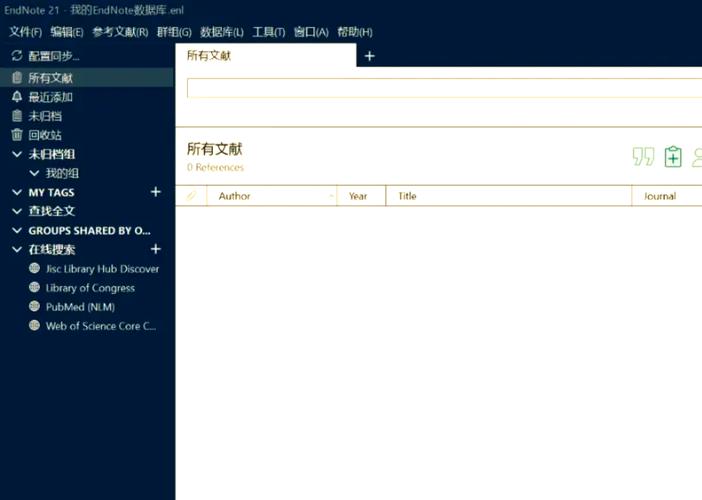
Task: Click the search input field
Action: tap(445, 88)
